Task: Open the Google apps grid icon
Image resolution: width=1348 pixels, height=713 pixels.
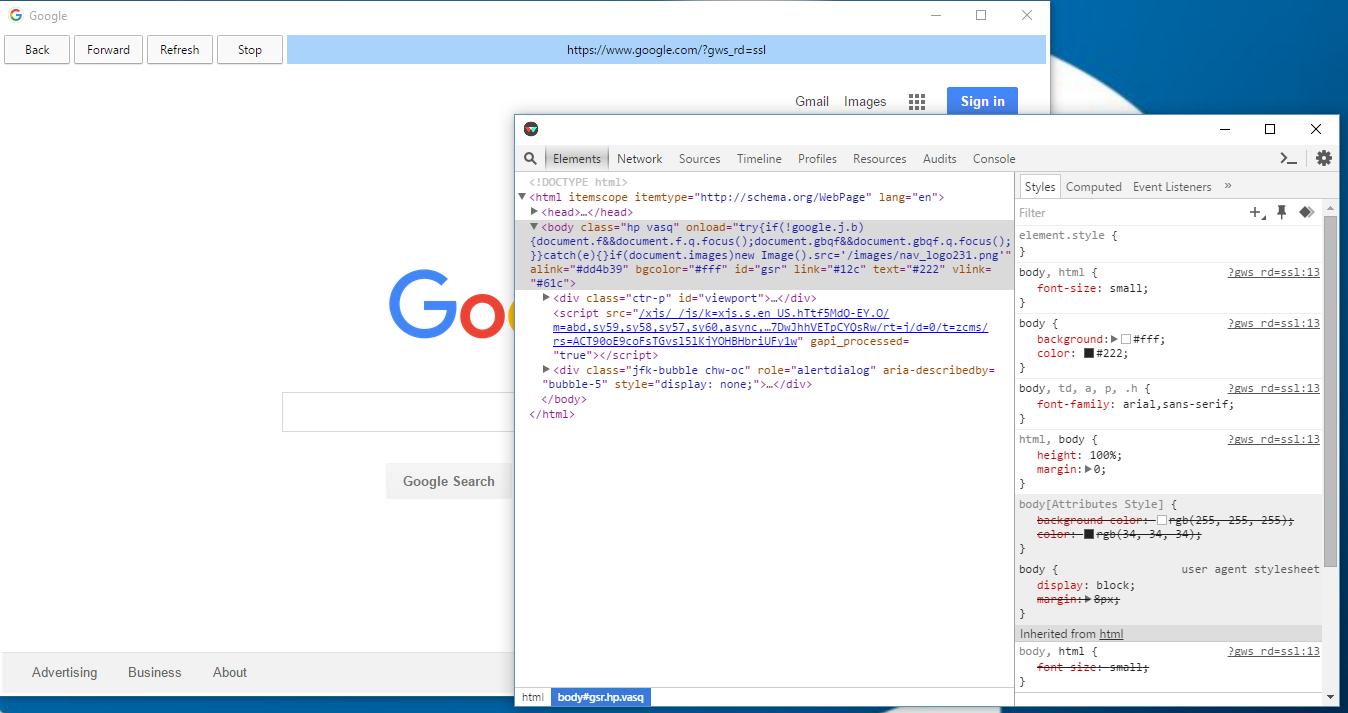Action: pos(916,102)
